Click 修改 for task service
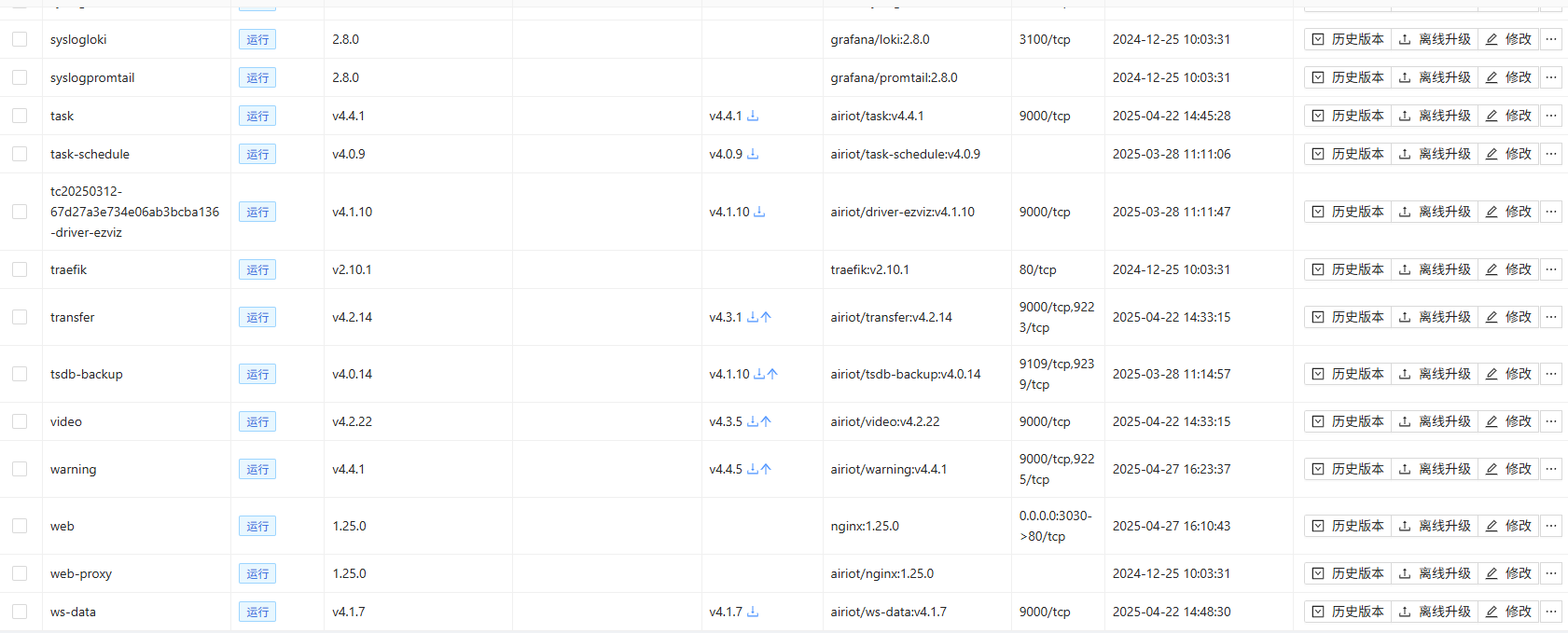The width and height of the screenshot is (1568, 633). pos(1508,116)
